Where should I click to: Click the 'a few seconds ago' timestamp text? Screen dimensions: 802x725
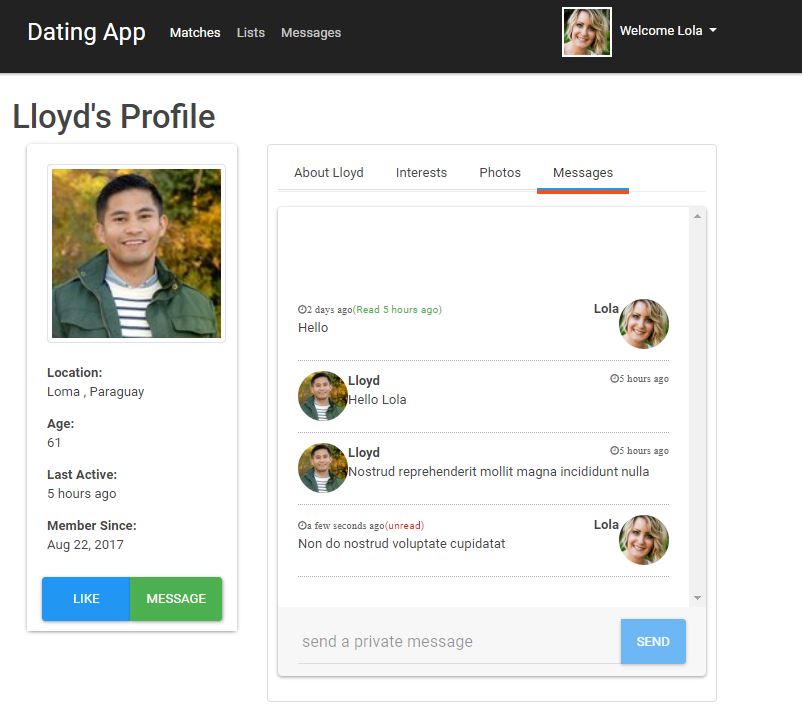[x=345, y=525]
